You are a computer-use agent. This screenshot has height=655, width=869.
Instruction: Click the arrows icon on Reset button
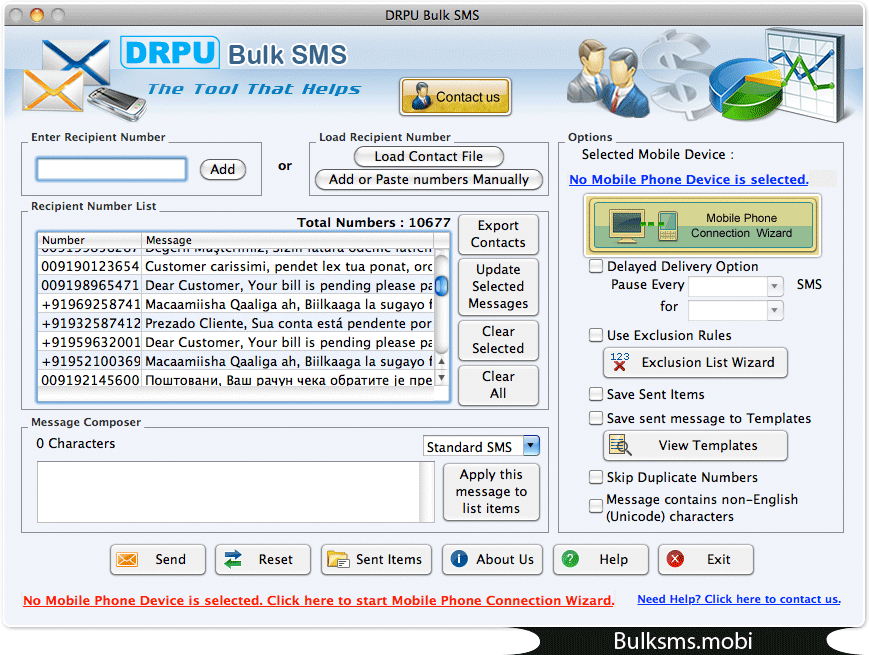tap(233, 559)
